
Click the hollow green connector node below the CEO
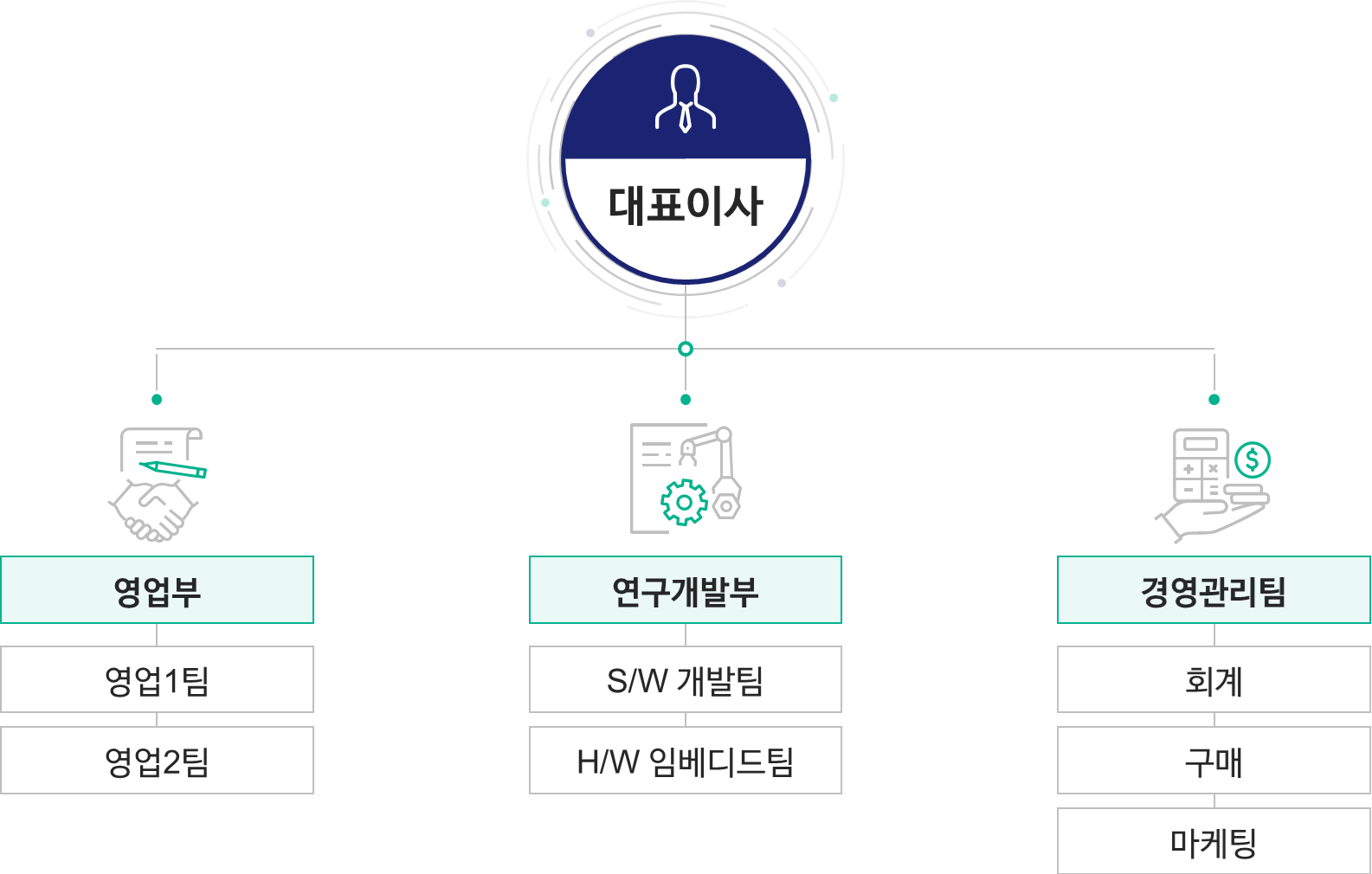point(686,349)
